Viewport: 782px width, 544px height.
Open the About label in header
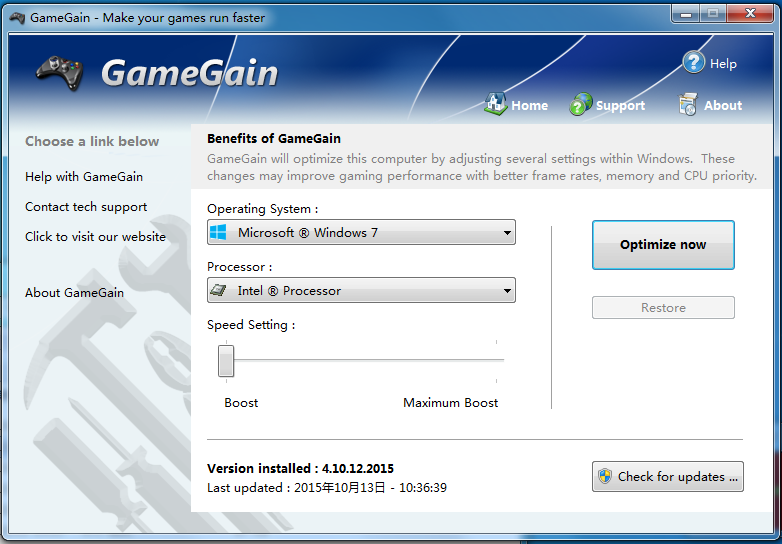click(723, 106)
